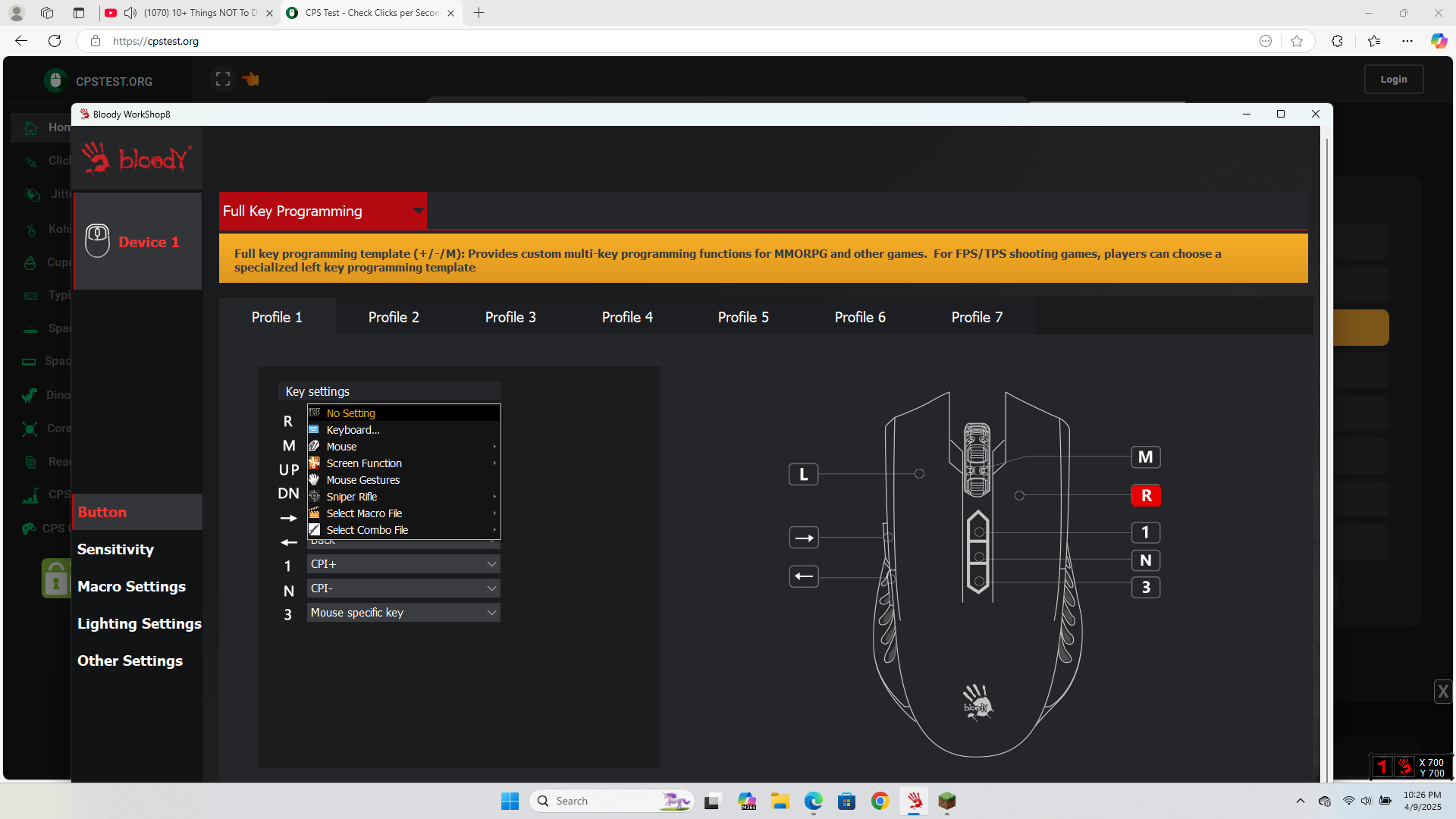1456x819 pixels.
Task: Open the Sniper Rifle submenu
Action: [403, 497]
